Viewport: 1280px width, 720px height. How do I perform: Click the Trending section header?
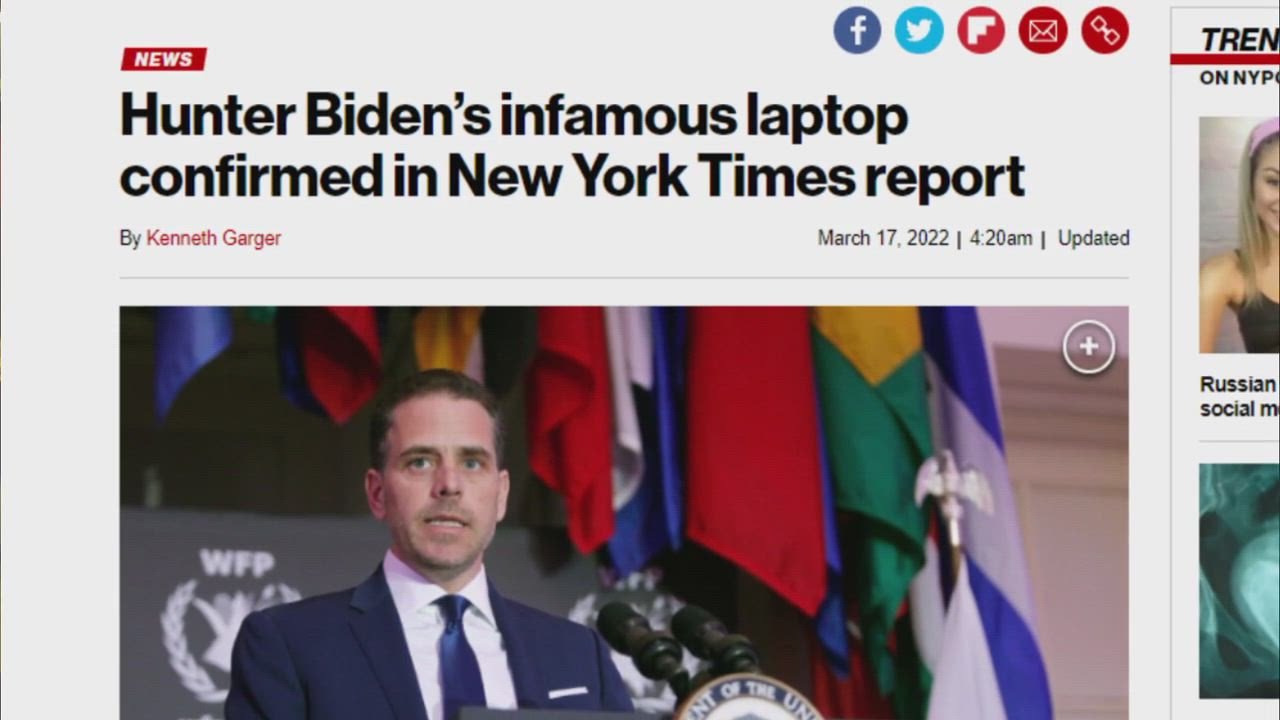(1240, 40)
